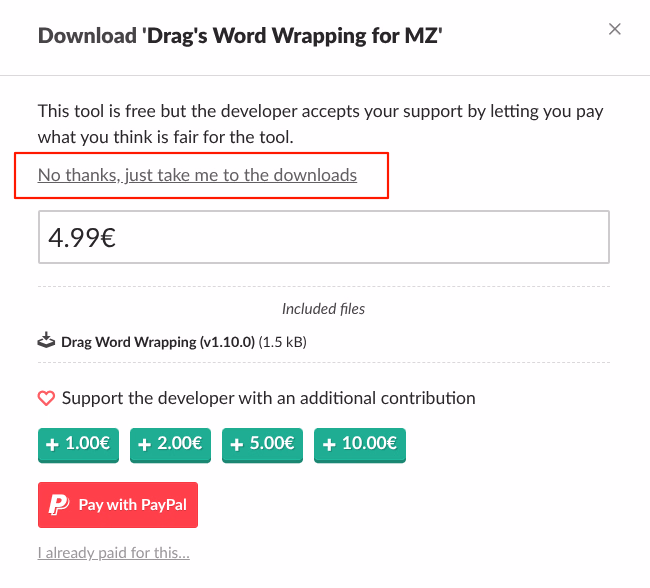Click 'No thanks, take me to downloads' link
The height and width of the screenshot is (588, 650).
[x=197, y=175]
